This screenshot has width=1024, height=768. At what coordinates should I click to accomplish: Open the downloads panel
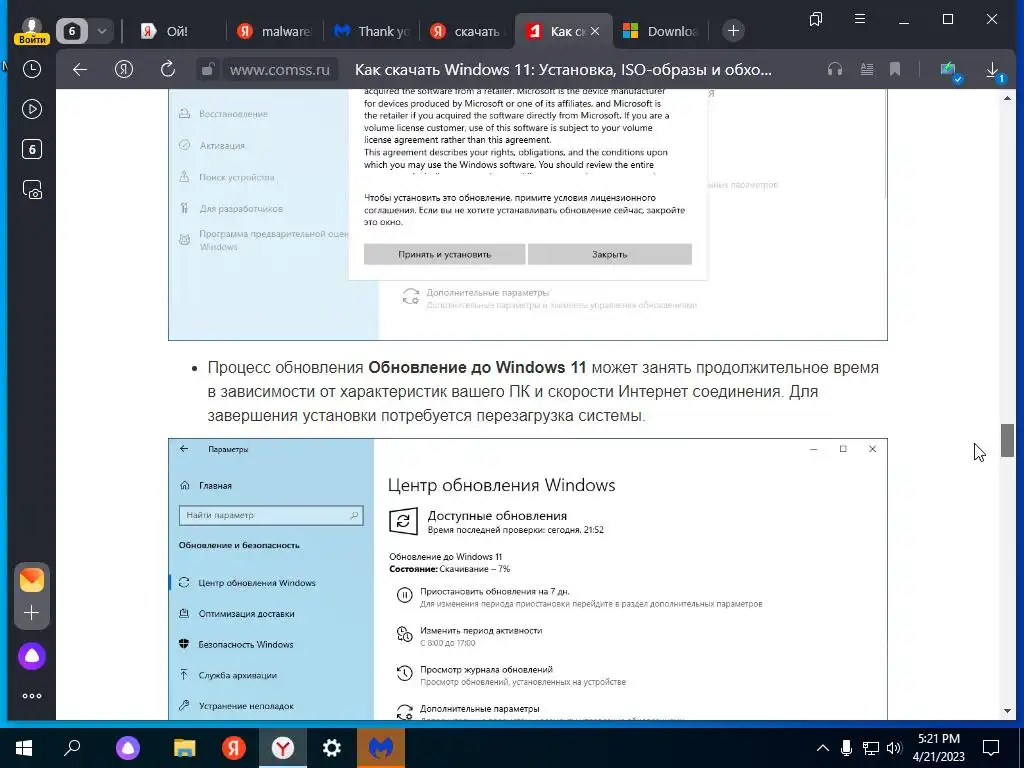pyautogui.click(x=993, y=71)
